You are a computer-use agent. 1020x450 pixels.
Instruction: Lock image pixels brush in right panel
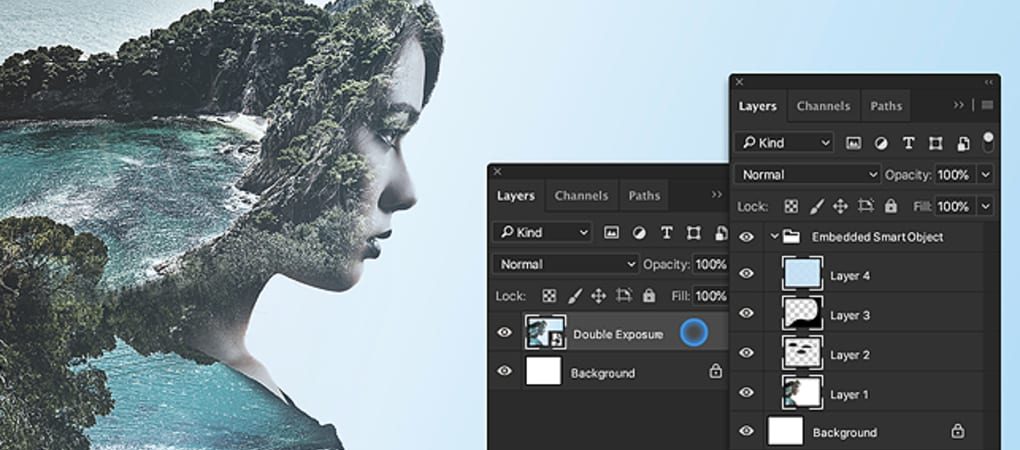[x=816, y=206]
